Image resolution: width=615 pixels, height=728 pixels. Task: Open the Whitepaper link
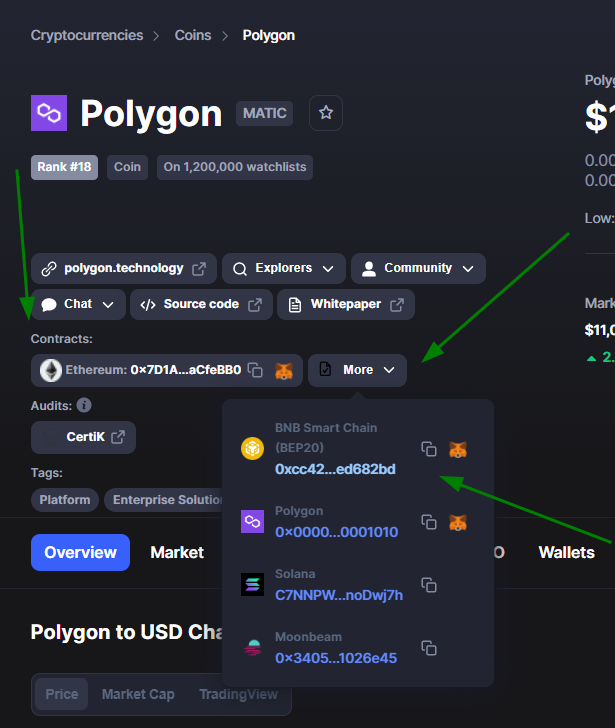pos(346,304)
